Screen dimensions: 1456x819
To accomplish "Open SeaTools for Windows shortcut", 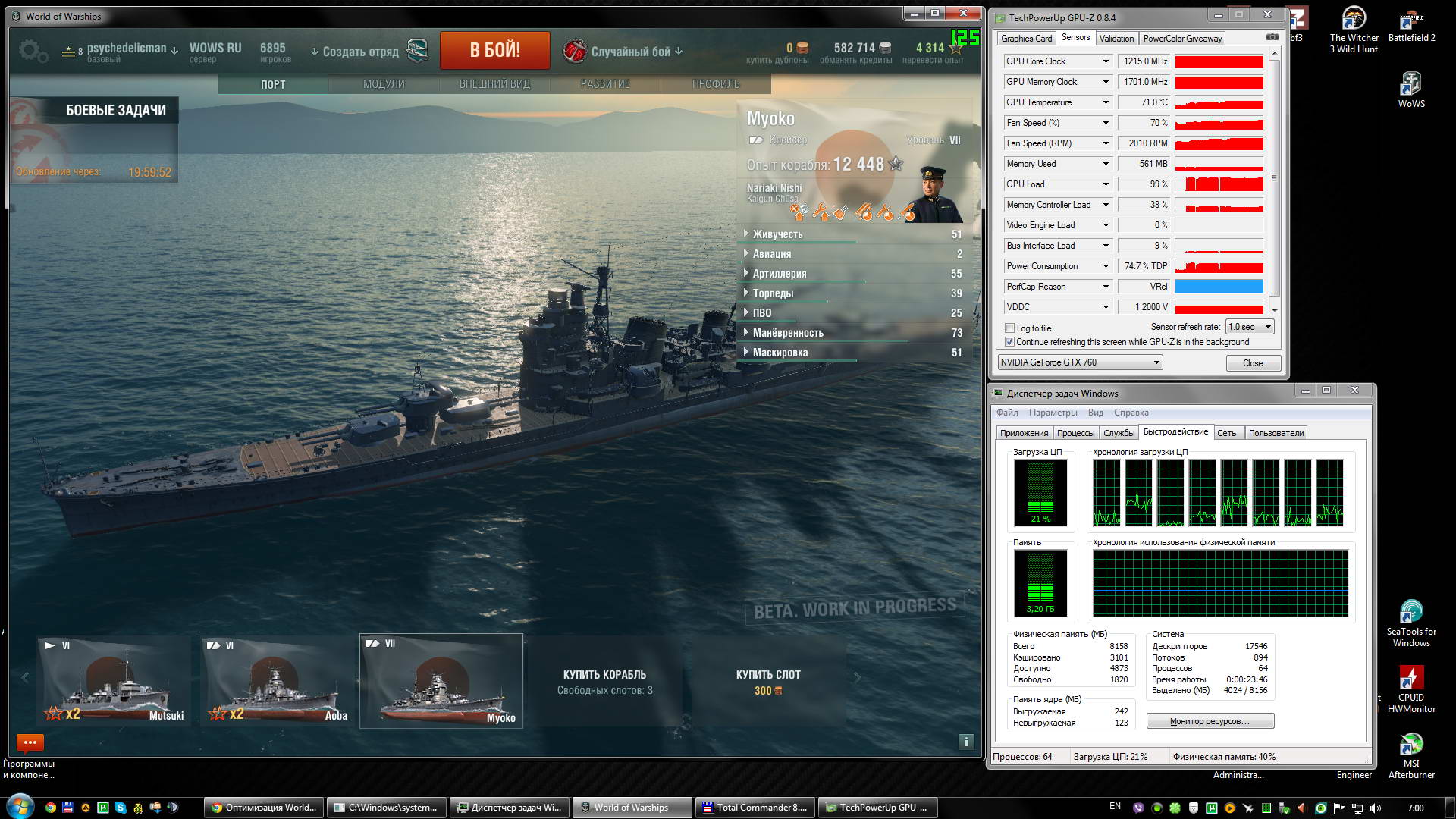I will point(1411,623).
